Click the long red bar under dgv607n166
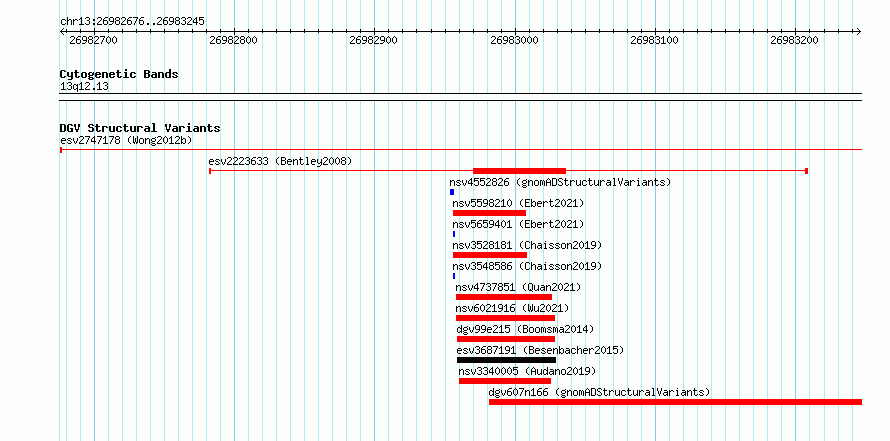 675,402
